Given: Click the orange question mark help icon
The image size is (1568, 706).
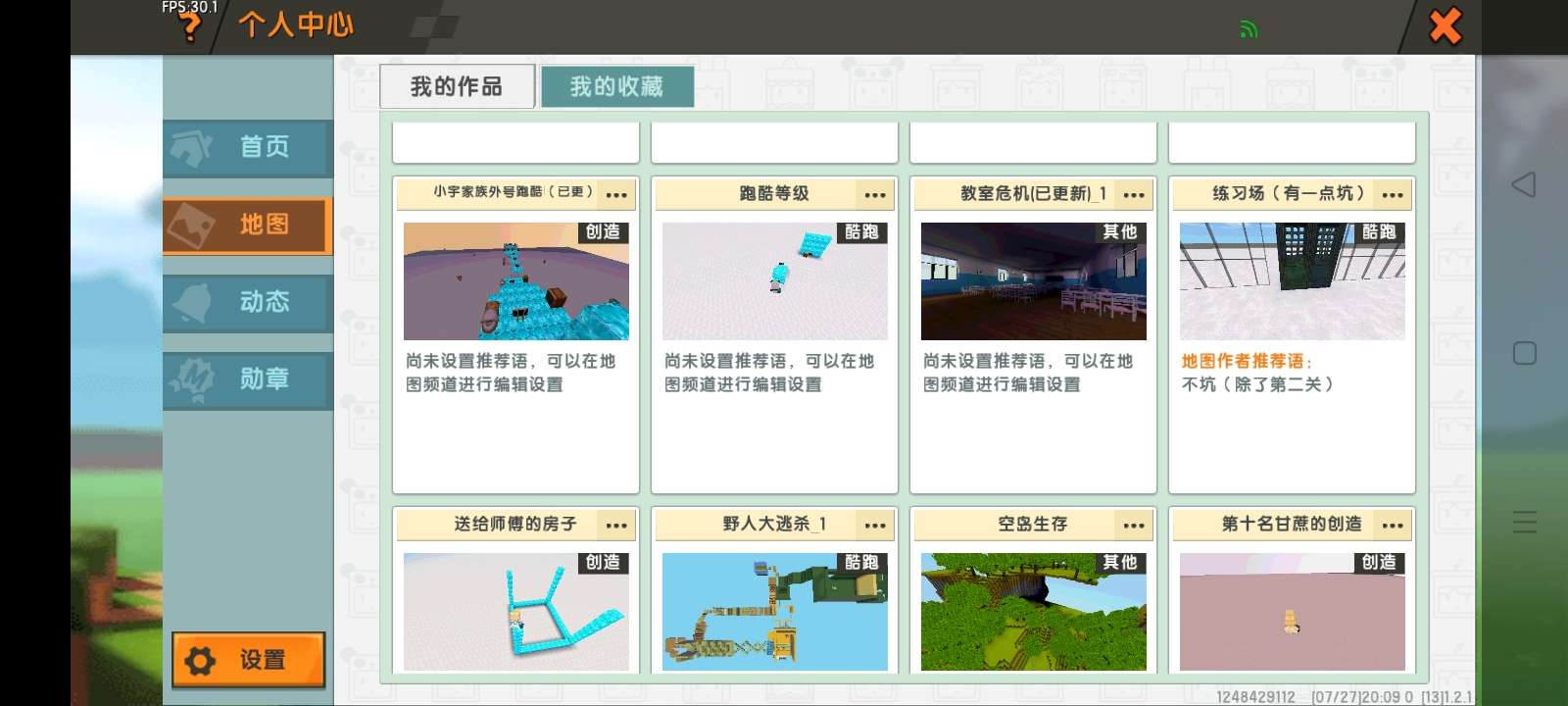Looking at the screenshot, I should [x=189, y=27].
